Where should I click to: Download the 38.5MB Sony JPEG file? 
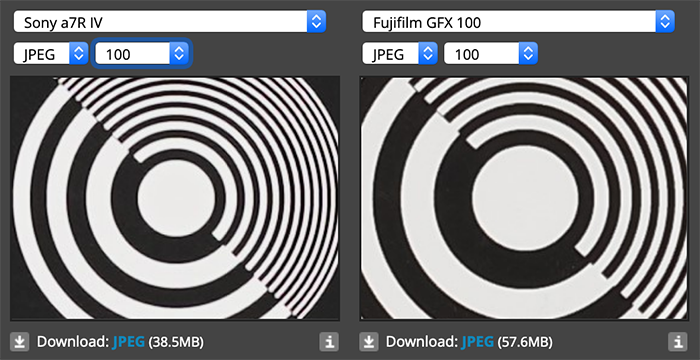129,342
